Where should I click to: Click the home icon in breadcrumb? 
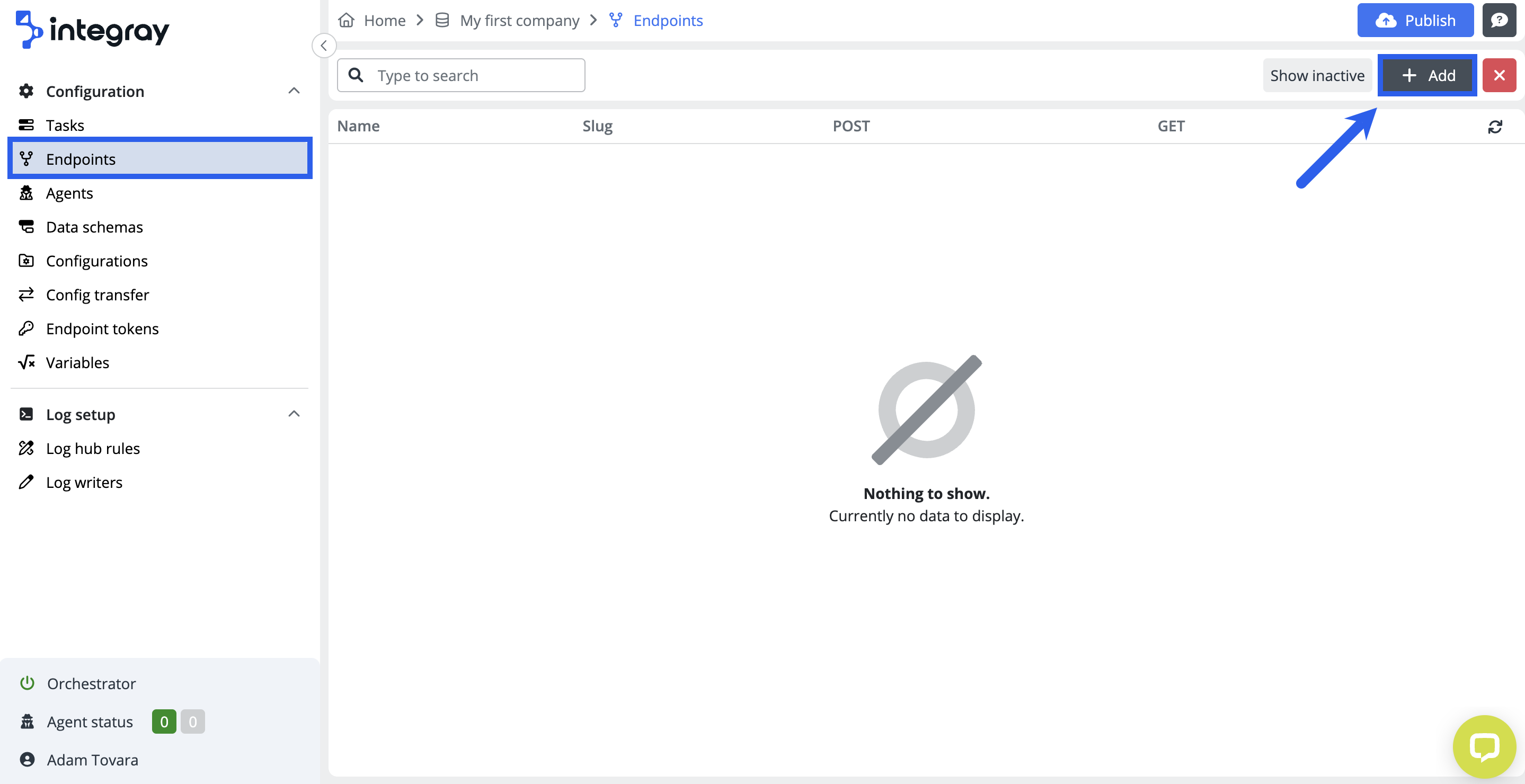coord(347,21)
